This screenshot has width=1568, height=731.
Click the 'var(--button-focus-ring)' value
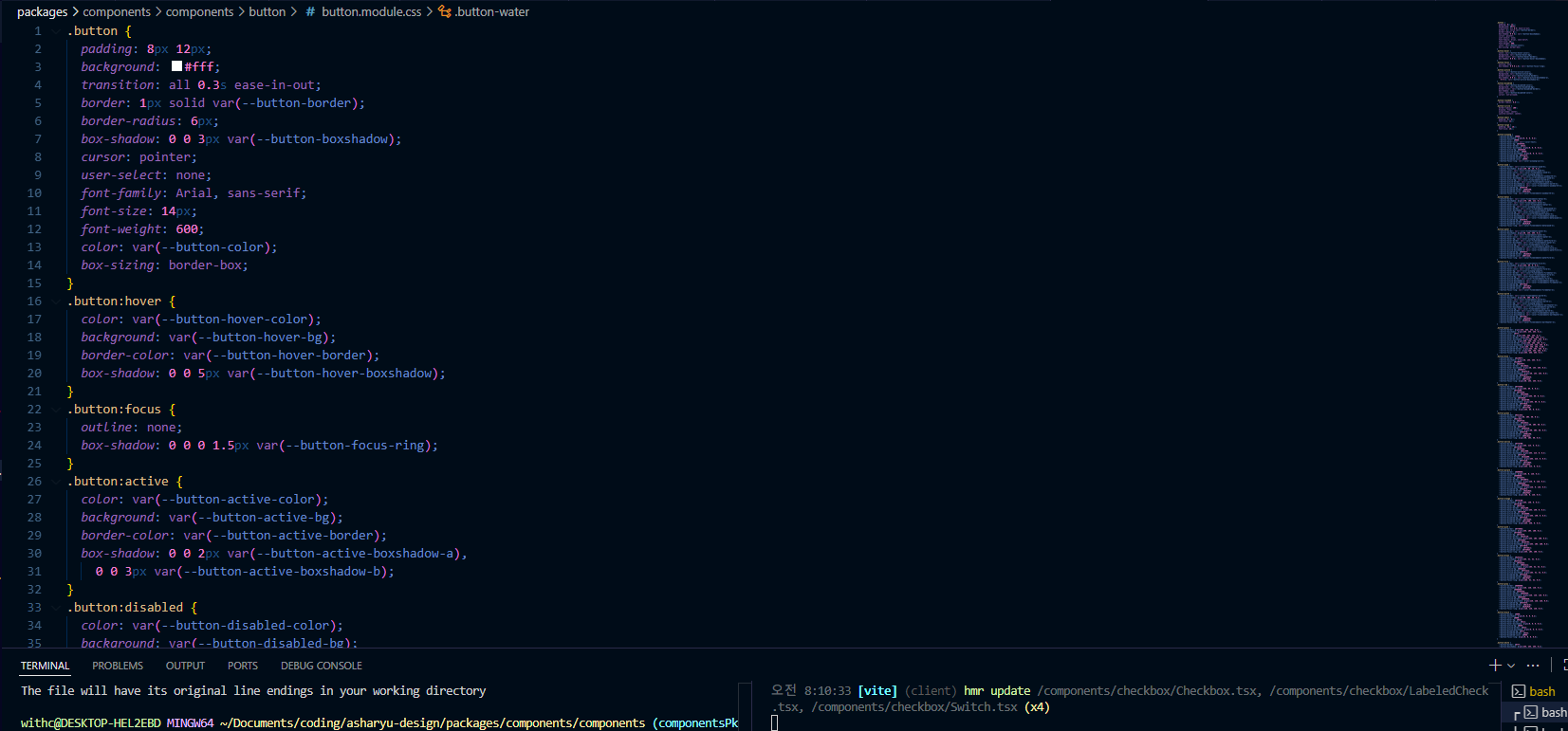343,446
